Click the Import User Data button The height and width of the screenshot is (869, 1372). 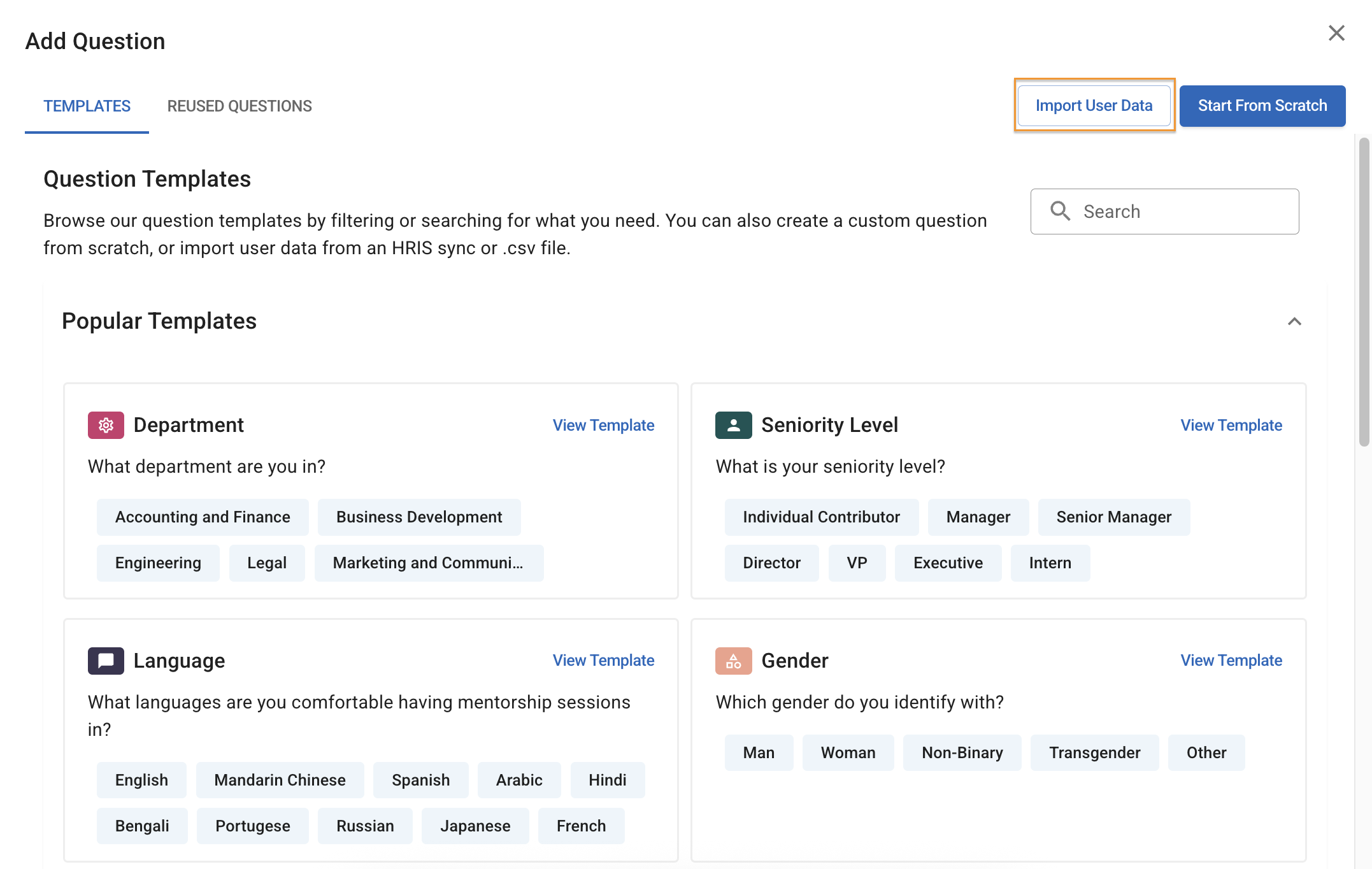point(1094,106)
